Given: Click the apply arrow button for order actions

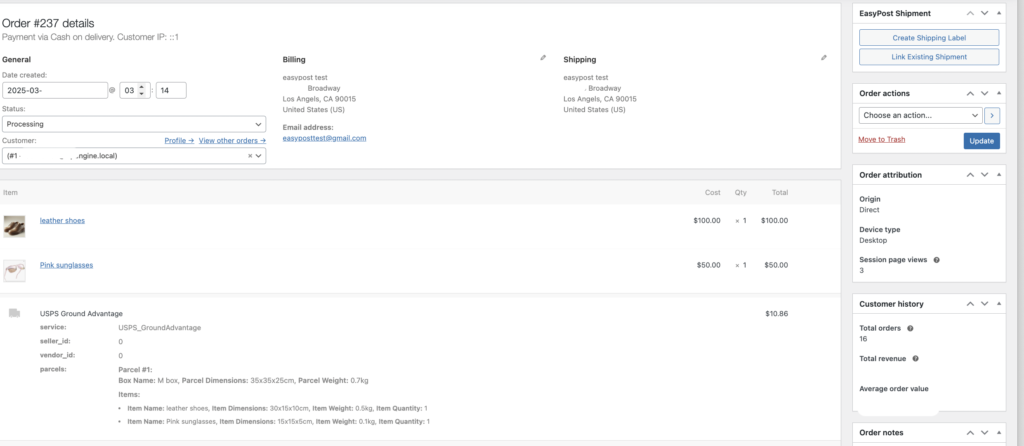Looking at the screenshot, I should [992, 115].
